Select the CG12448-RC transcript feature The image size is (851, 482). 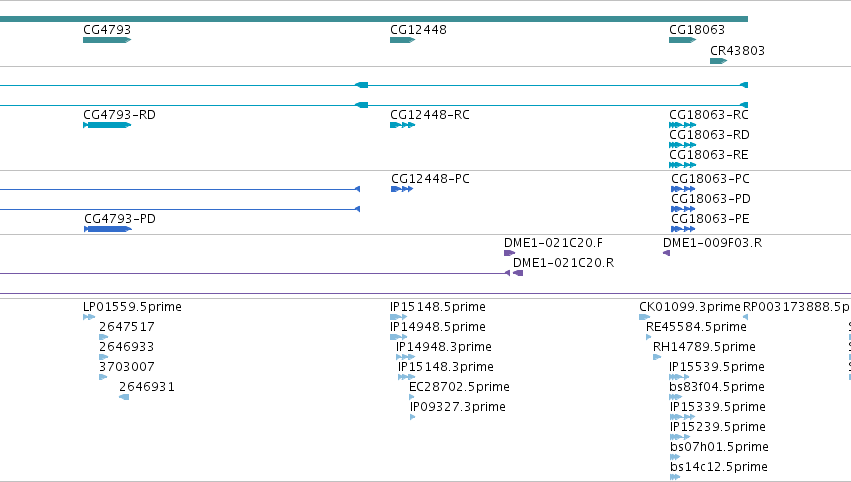[x=402, y=125]
